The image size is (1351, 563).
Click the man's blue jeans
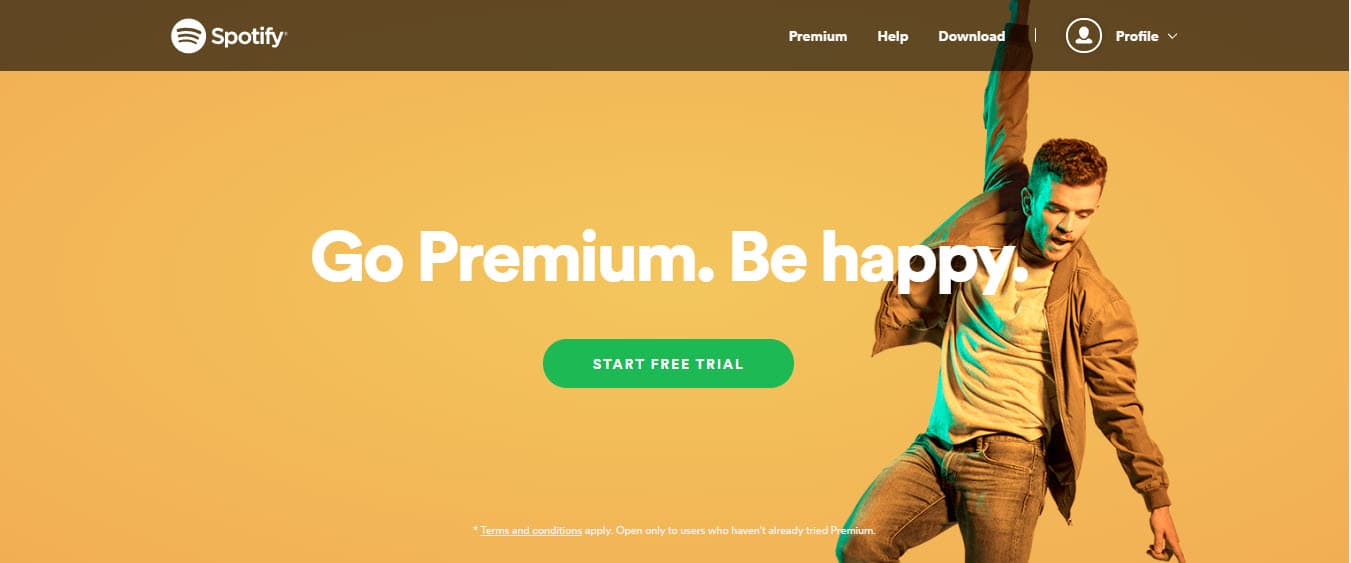(980, 495)
